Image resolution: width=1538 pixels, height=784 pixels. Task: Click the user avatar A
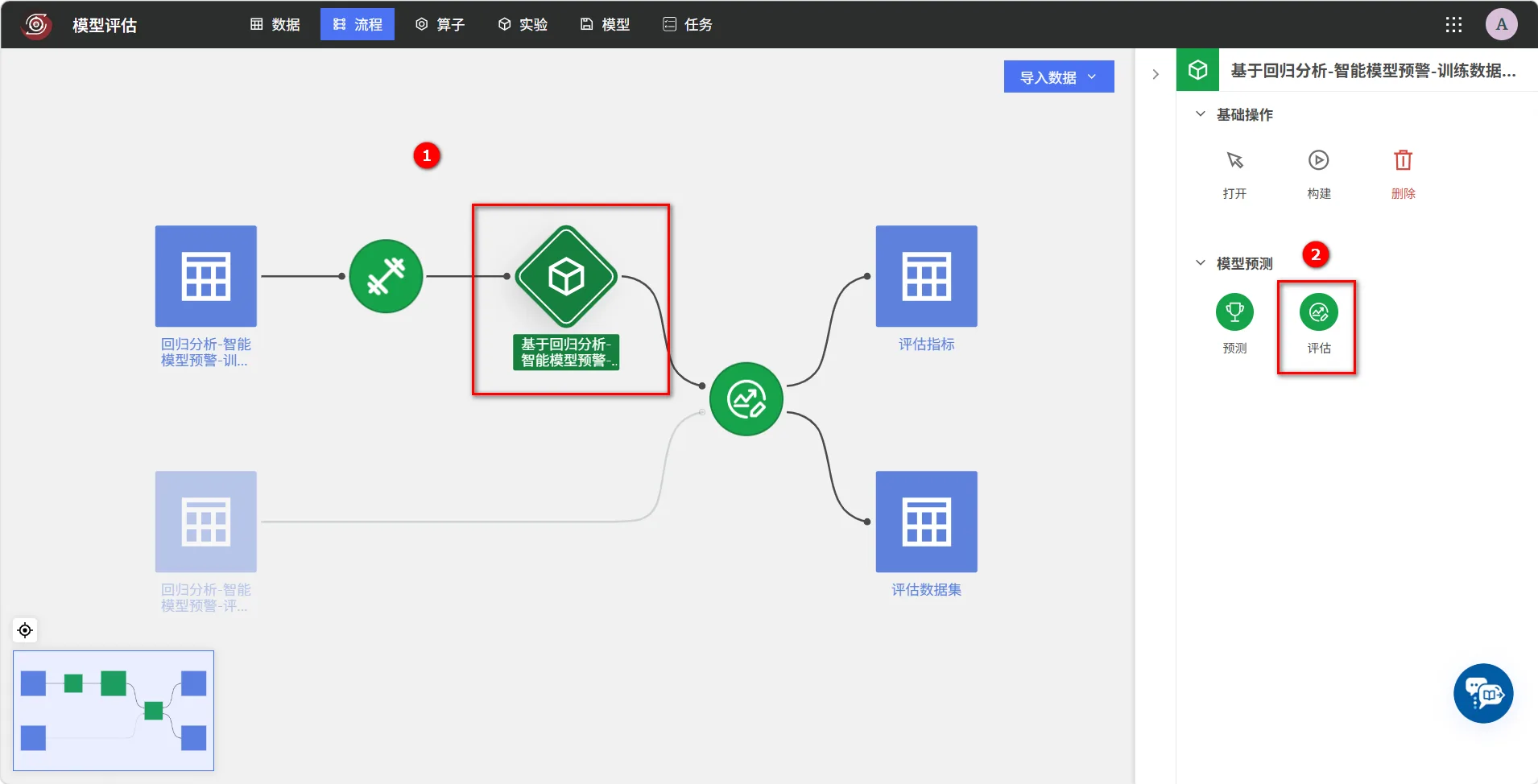pos(1502,24)
